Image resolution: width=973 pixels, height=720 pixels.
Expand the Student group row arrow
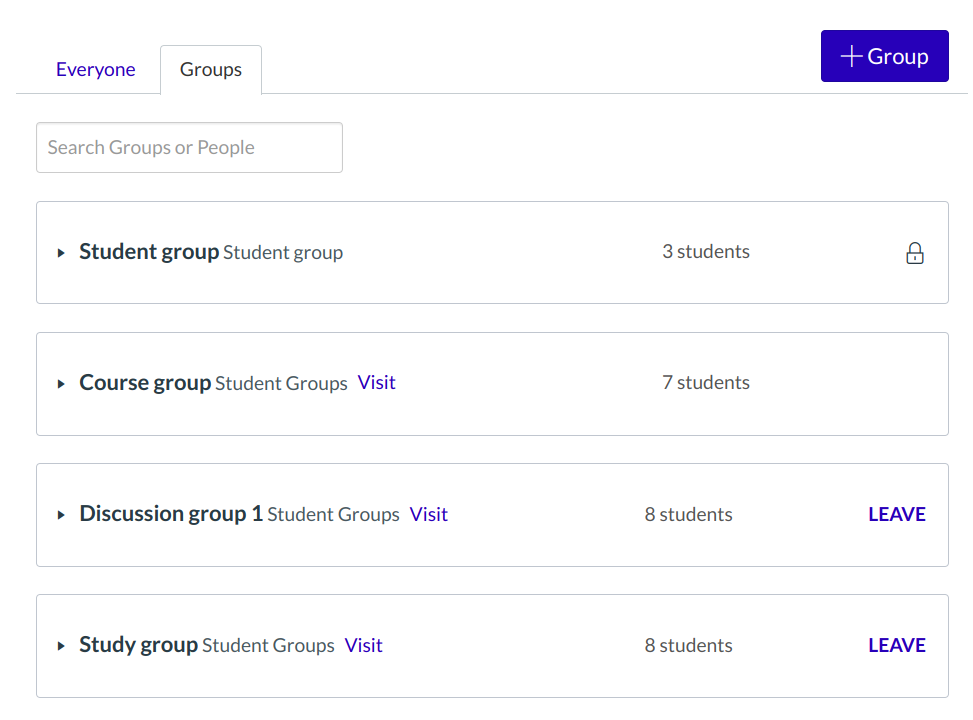coord(61,253)
